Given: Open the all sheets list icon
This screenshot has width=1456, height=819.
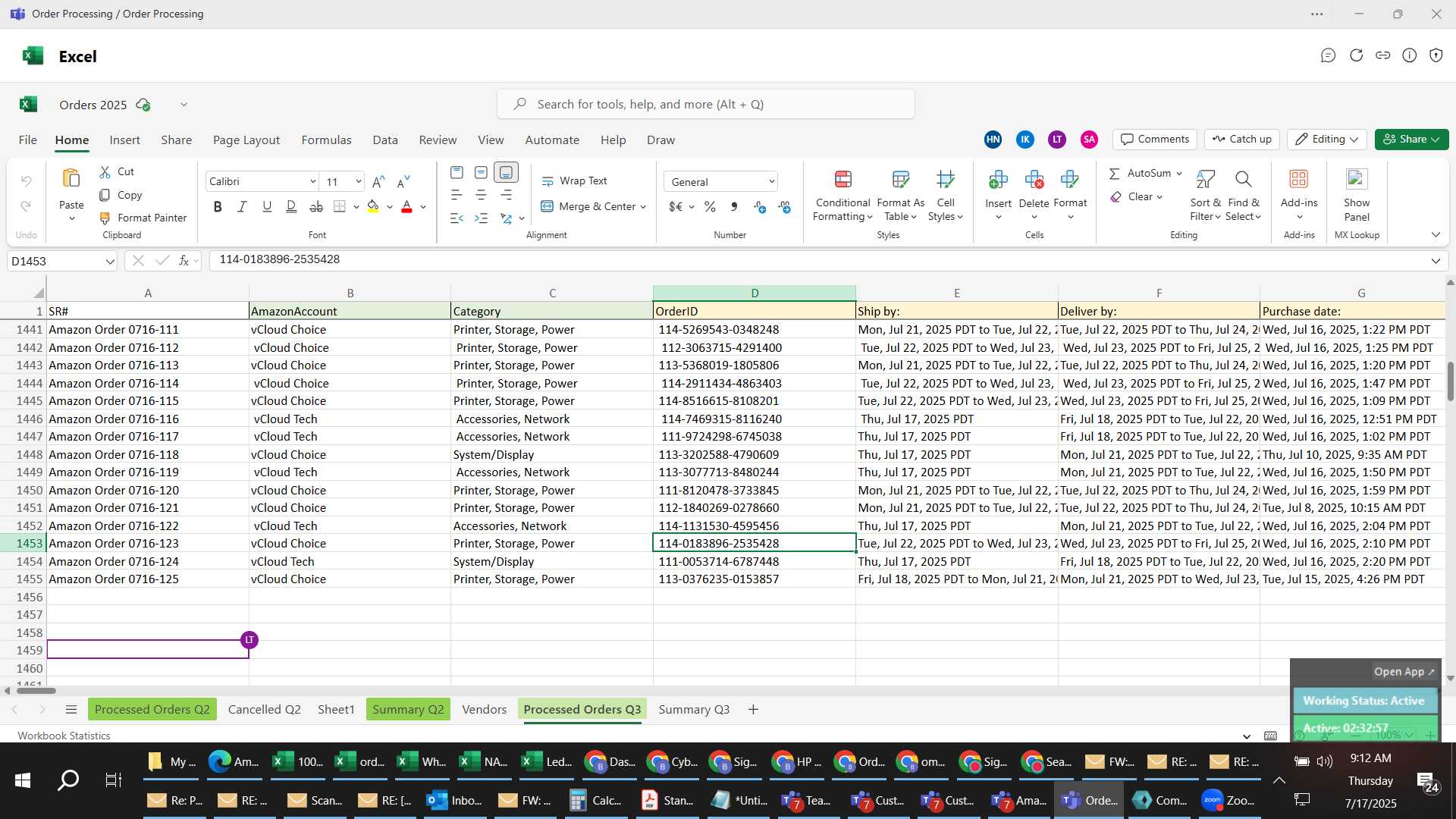Looking at the screenshot, I should [71, 710].
